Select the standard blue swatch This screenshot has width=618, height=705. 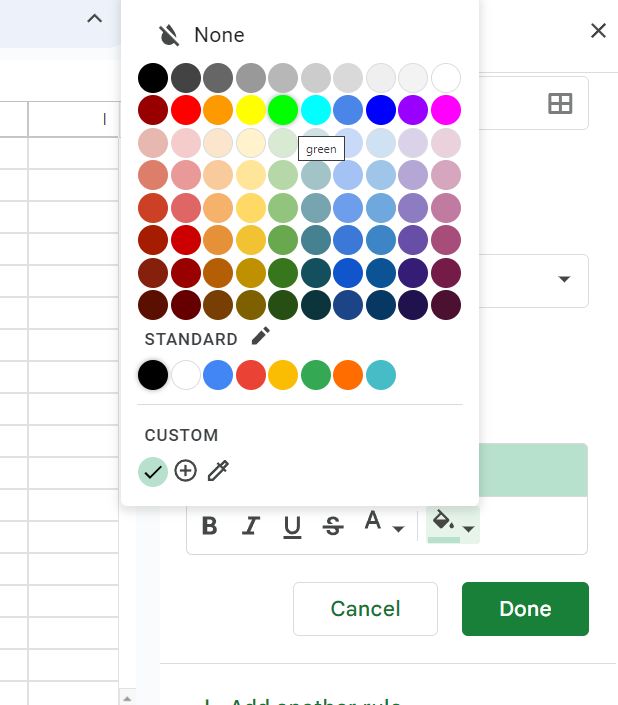218,375
